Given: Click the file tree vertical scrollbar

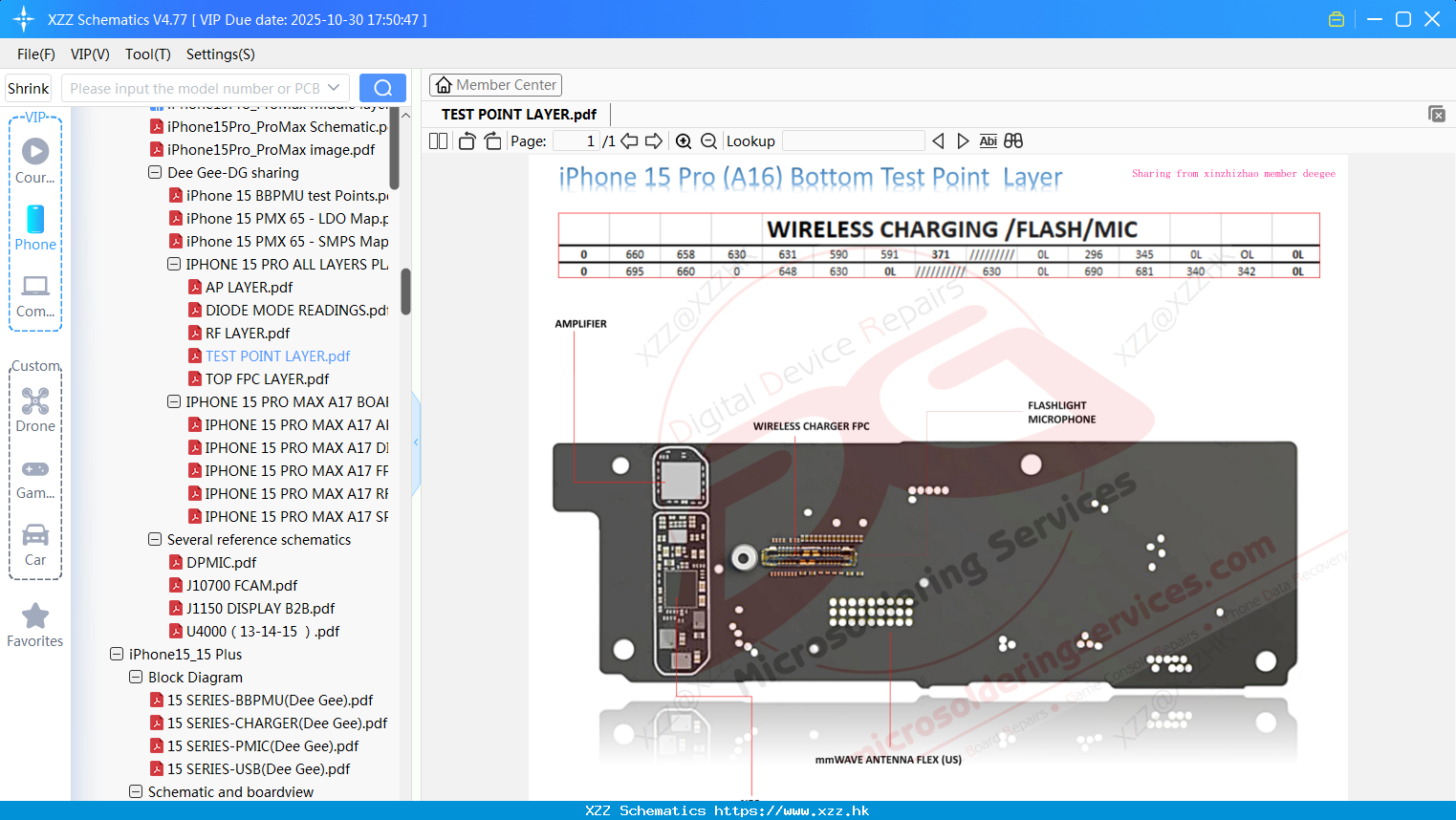Looking at the screenshot, I should pyautogui.click(x=405, y=291).
